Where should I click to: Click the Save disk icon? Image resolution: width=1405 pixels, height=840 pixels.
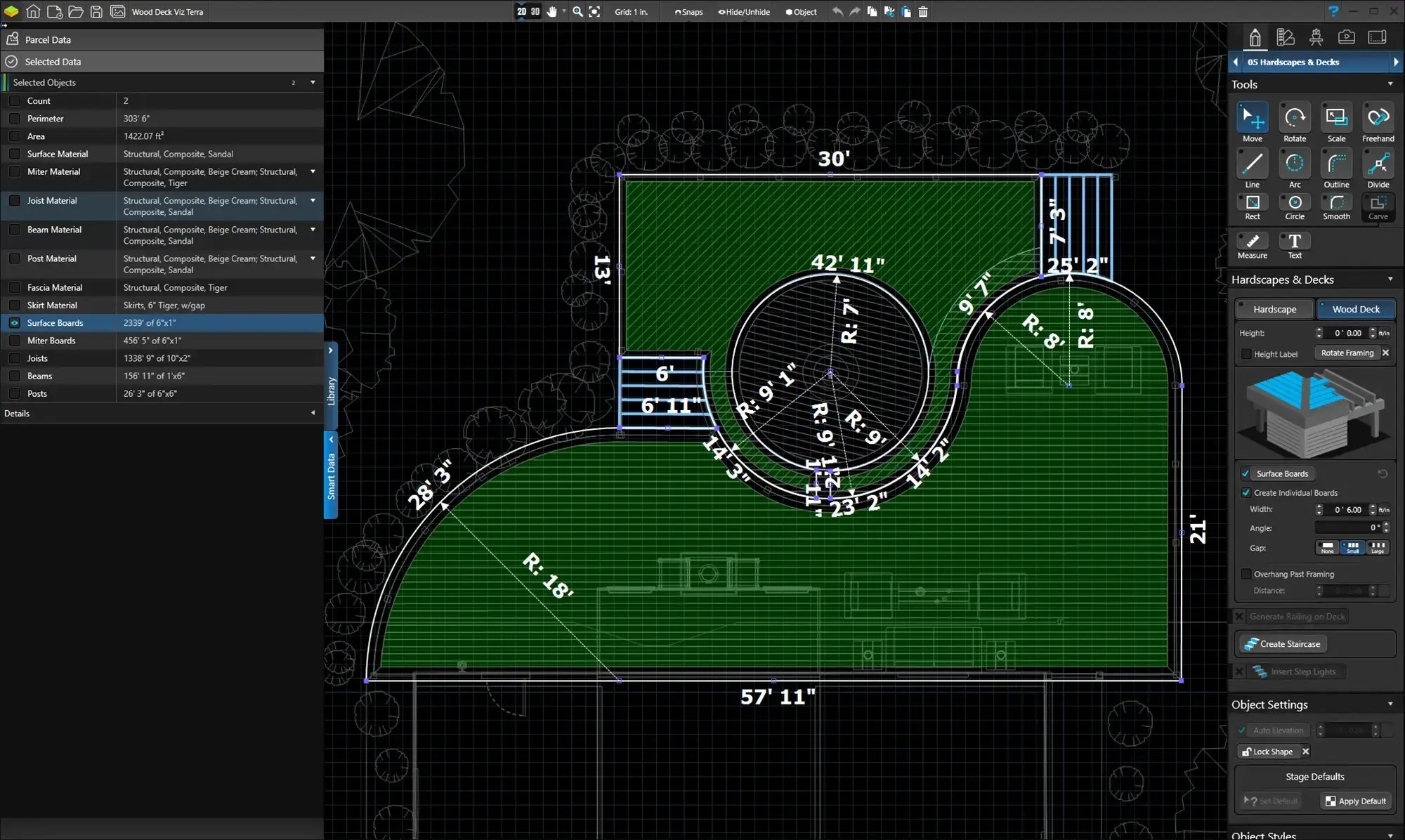(x=97, y=11)
